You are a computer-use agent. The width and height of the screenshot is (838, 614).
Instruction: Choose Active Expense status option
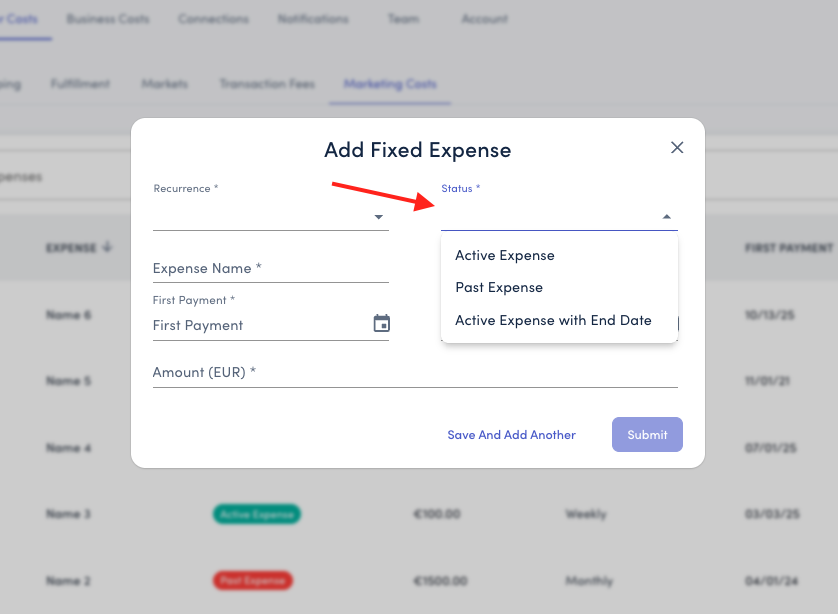(505, 255)
